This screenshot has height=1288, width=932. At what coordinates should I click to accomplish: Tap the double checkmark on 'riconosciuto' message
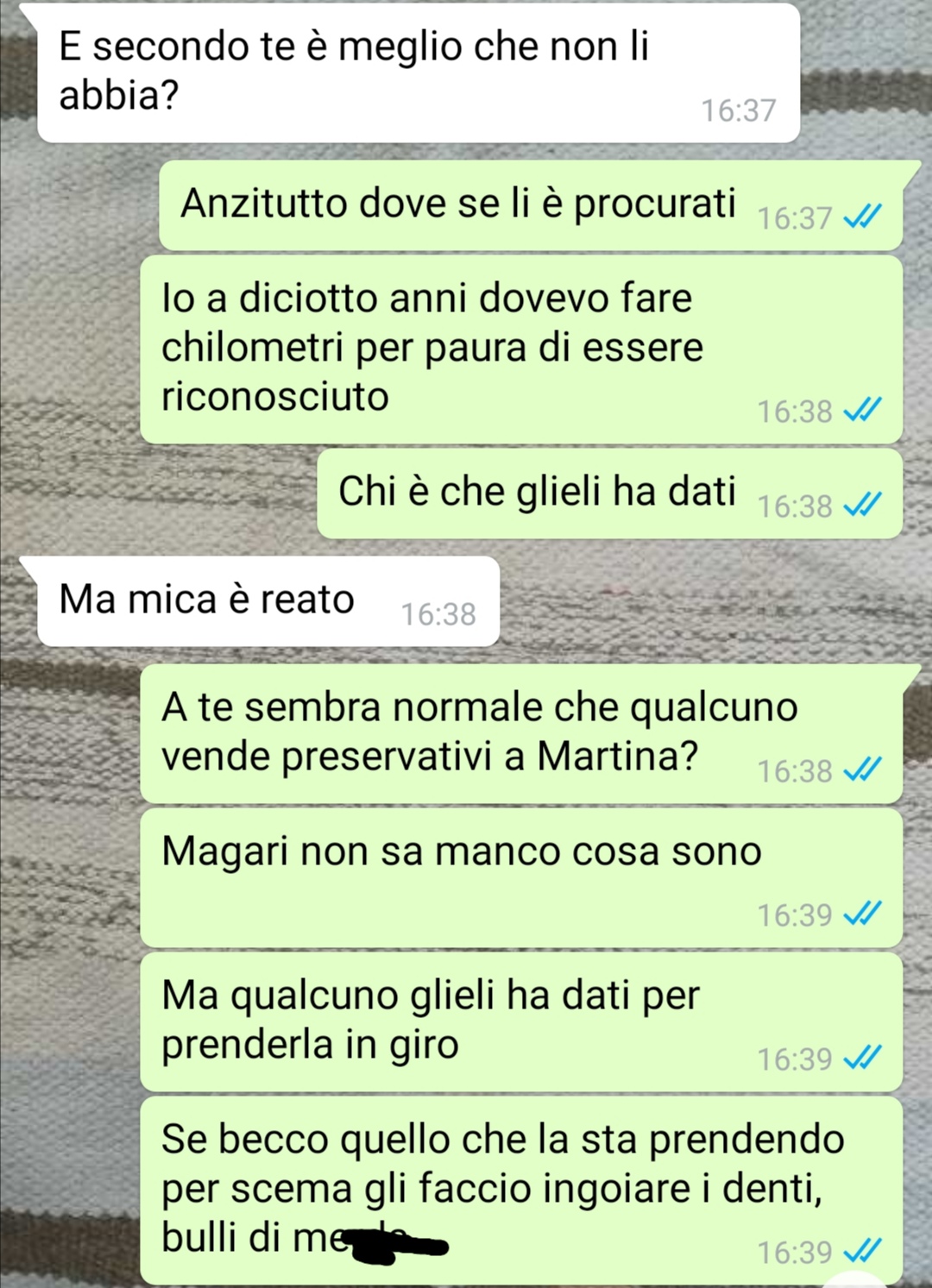862,411
